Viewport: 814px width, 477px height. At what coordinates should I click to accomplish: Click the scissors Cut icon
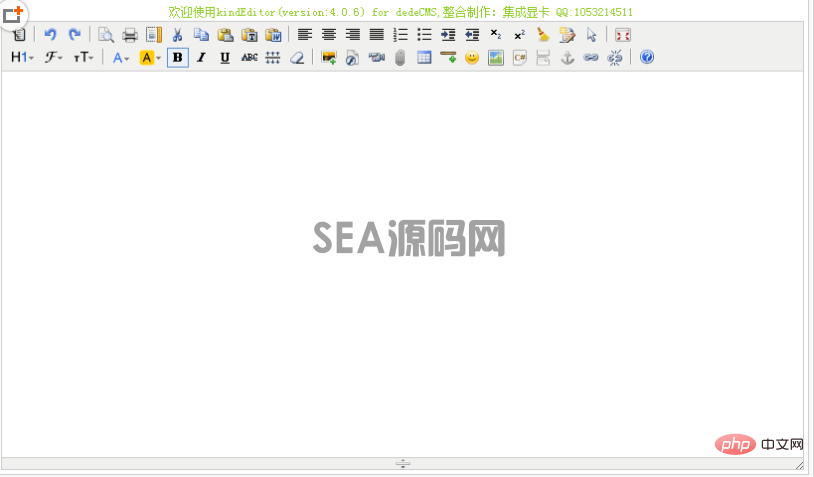click(178, 35)
